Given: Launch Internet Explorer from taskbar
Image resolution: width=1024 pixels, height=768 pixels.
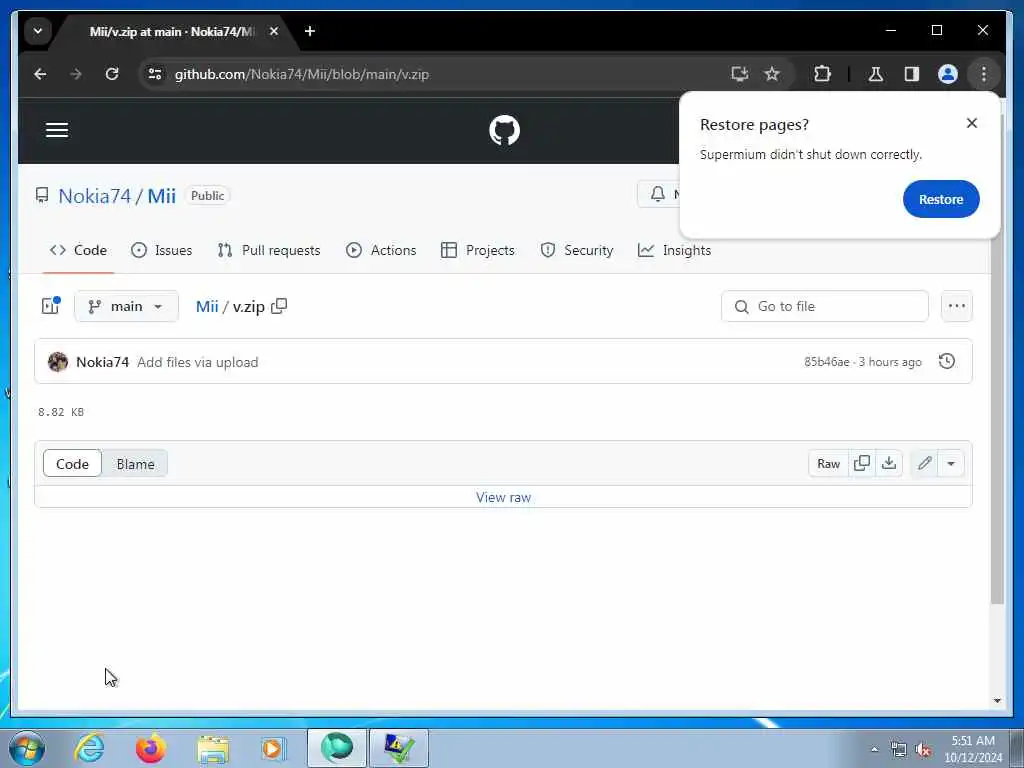Looking at the screenshot, I should click(x=89, y=748).
